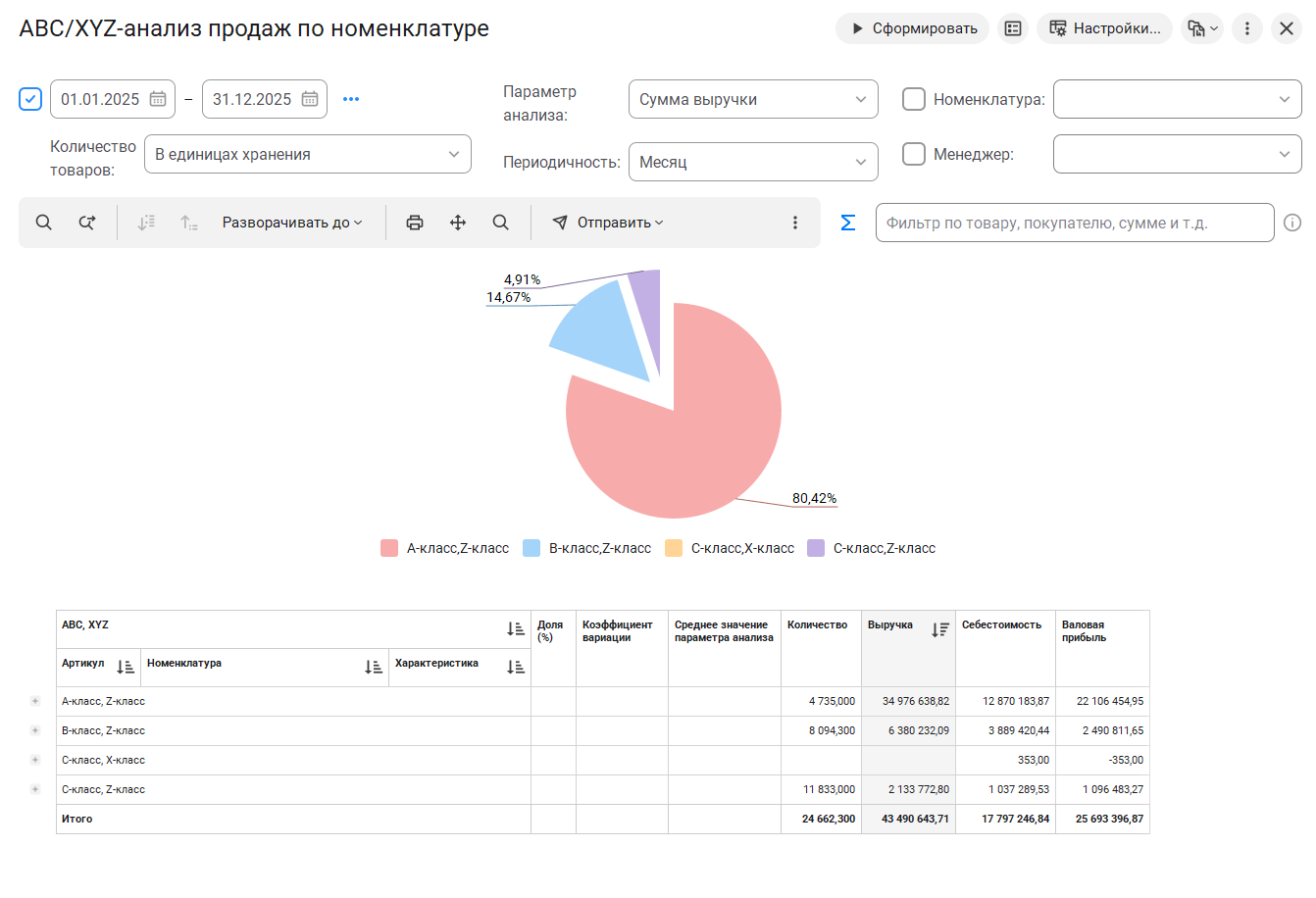
Task: Open the Отправить menu
Action: (608, 223)
